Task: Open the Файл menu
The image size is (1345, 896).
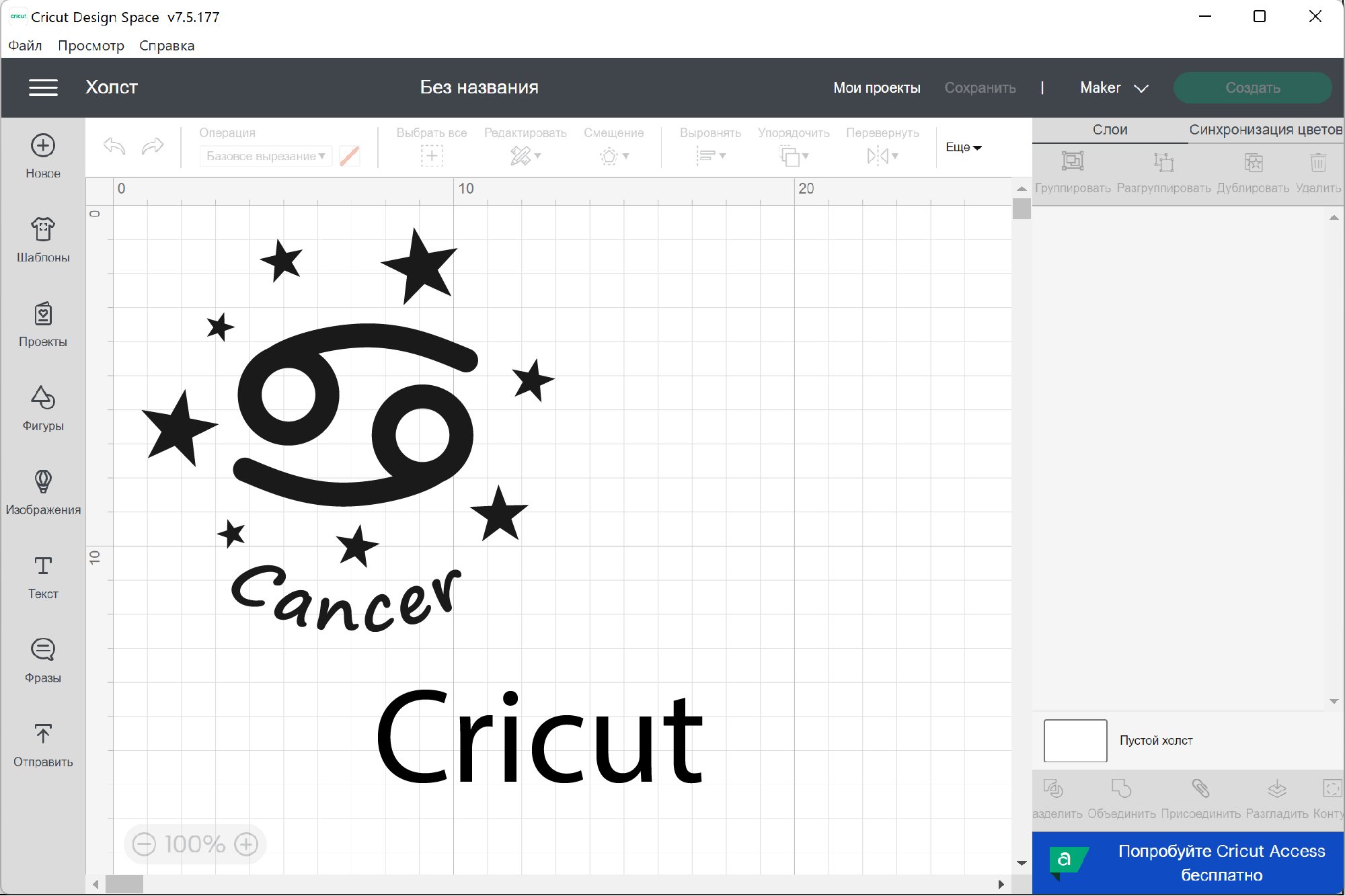Action: [x=25, y=46]
